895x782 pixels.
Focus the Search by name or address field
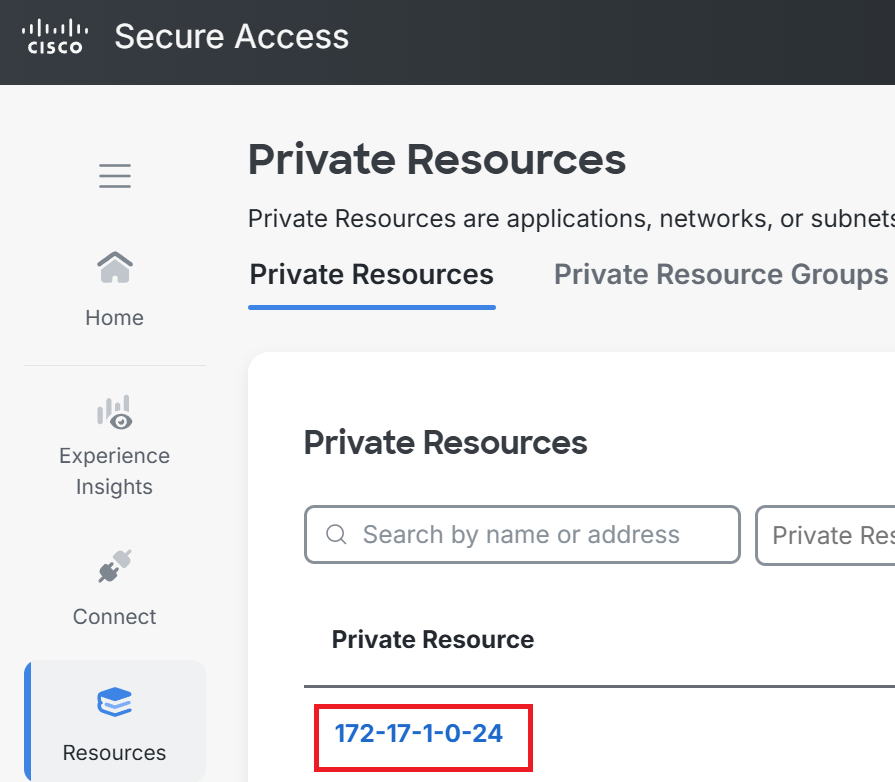tap(522, 534)
